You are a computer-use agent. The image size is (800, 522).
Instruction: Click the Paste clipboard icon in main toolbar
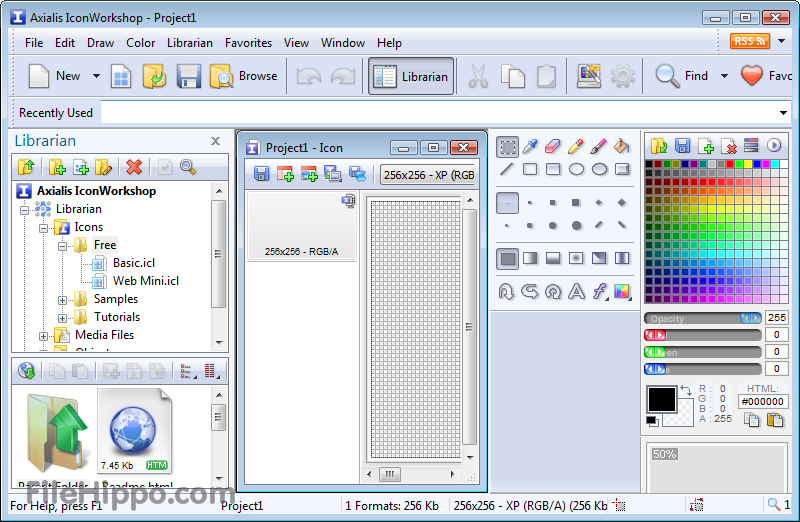pos(546,77)
